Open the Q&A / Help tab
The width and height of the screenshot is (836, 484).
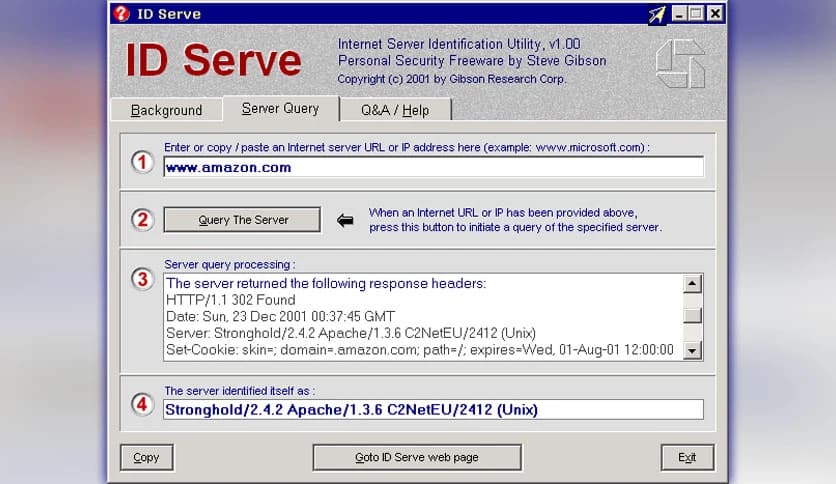(395, 110)
